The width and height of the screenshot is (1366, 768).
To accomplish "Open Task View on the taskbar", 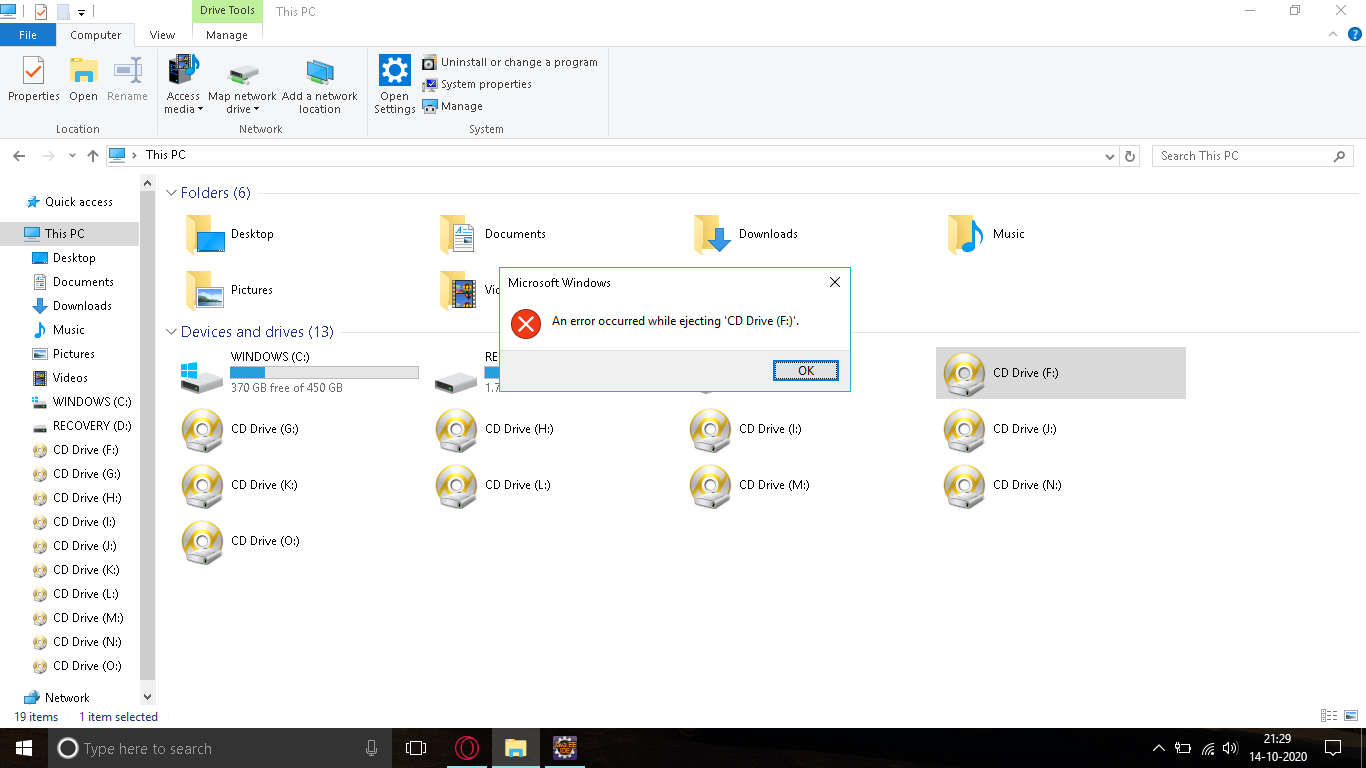I will pyautogui.click(x=416, y=748).
